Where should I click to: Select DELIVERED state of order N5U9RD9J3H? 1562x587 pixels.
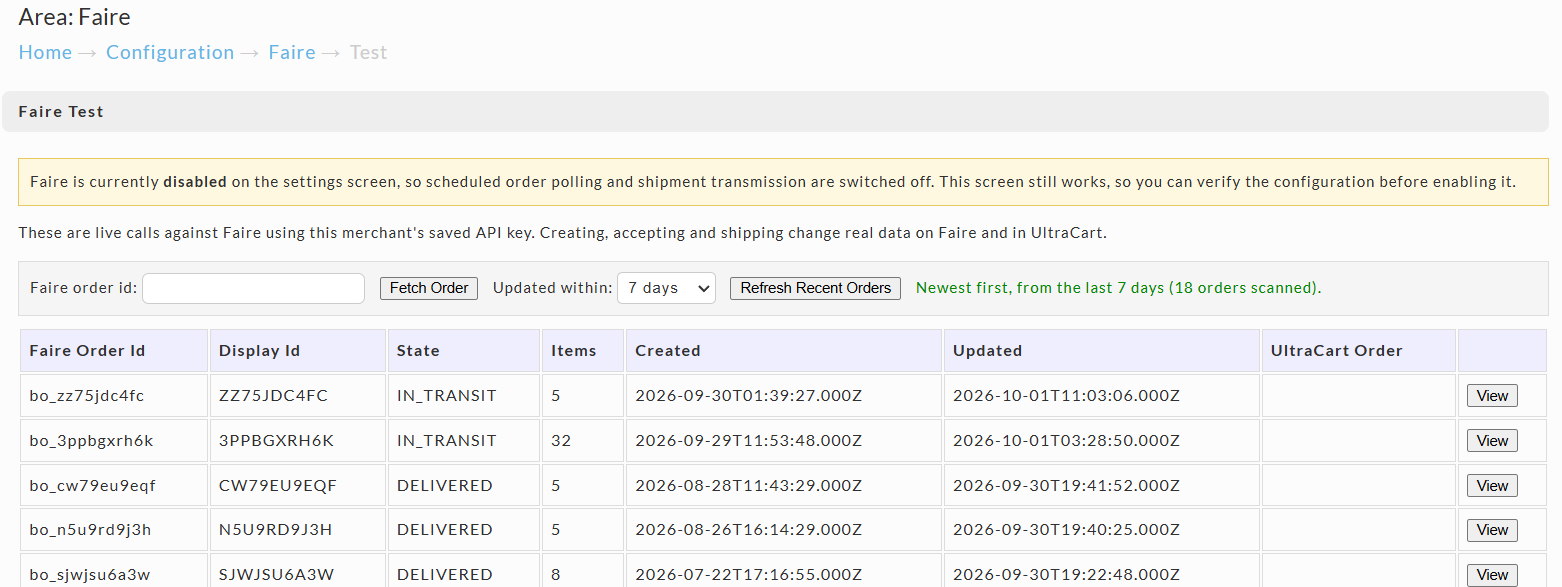[463, 530]
